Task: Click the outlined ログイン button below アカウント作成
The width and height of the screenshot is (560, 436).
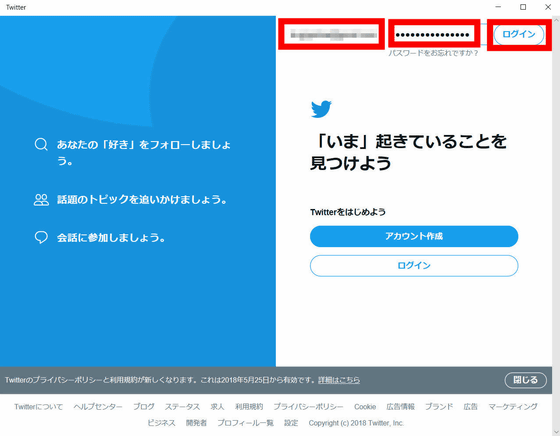Action: click(414, 265)
